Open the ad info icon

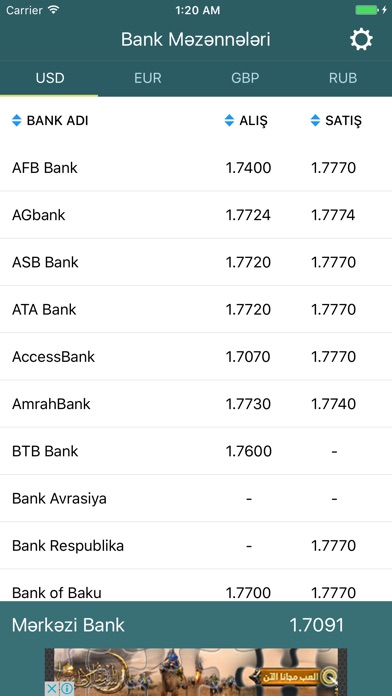click(x=67, y=689)
